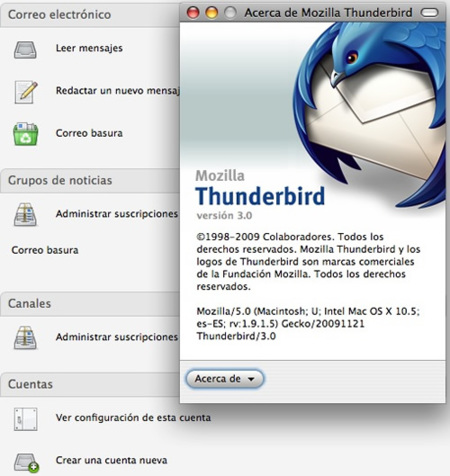Select Crear una cuenta nueva

coord(111,460)
